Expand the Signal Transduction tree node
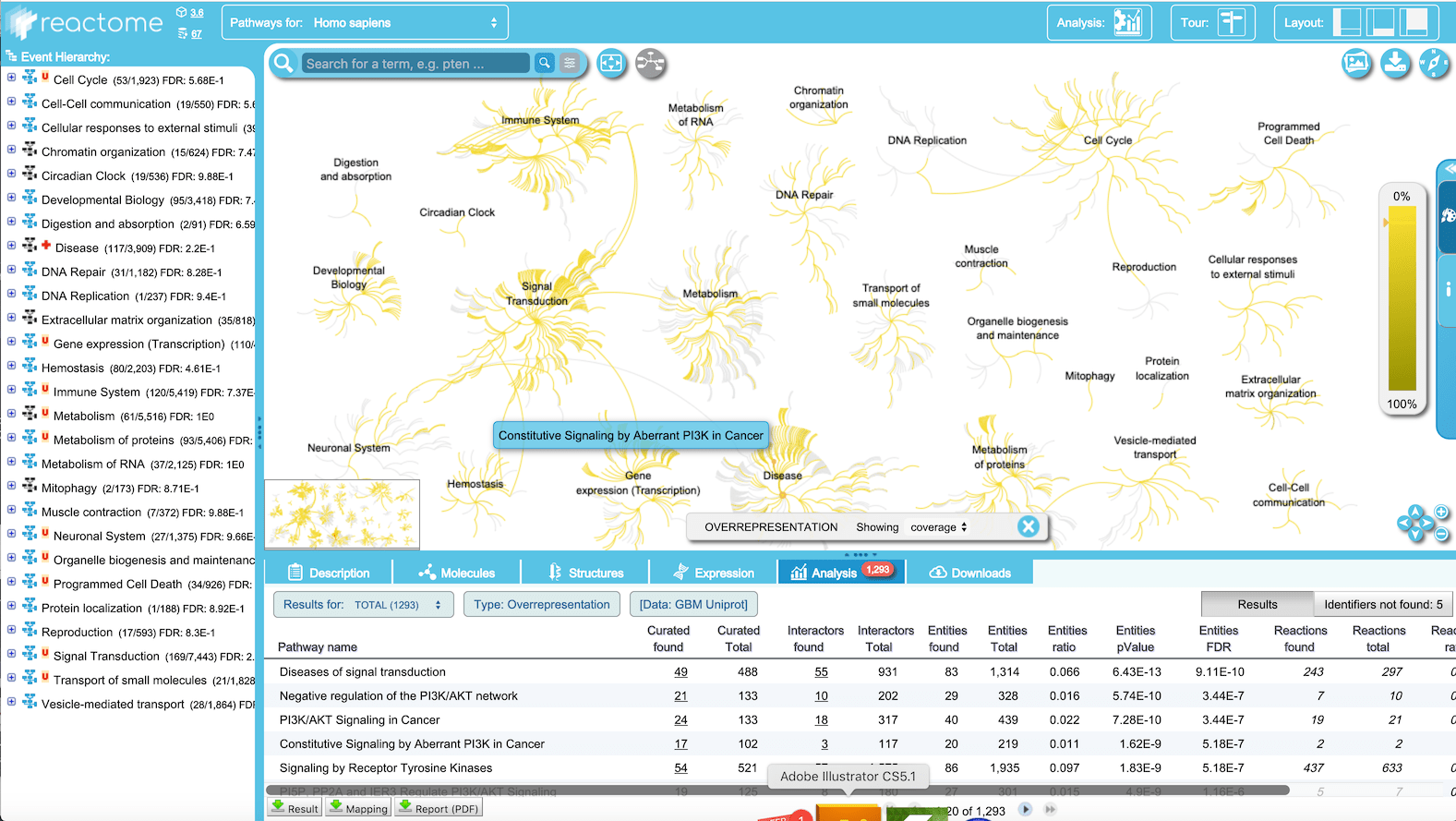The image size is (1456, 821). (11, 654)
